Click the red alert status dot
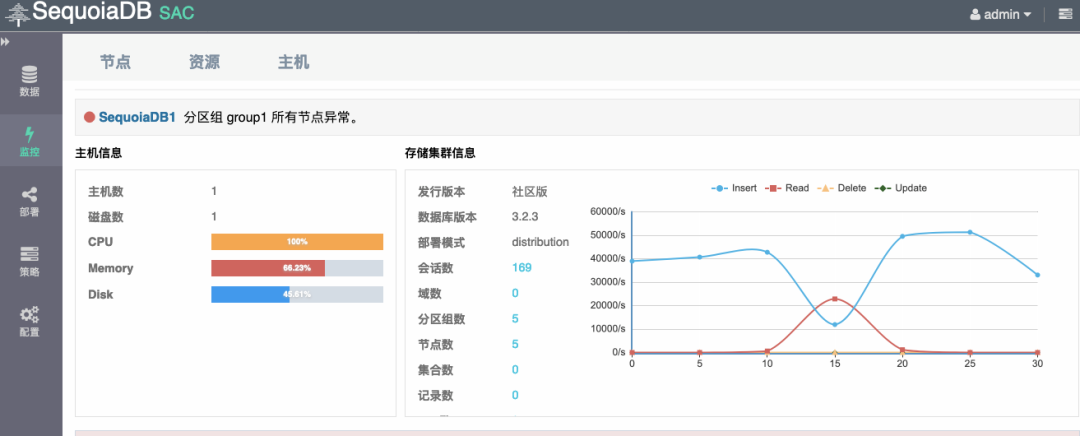 (89, 118)
